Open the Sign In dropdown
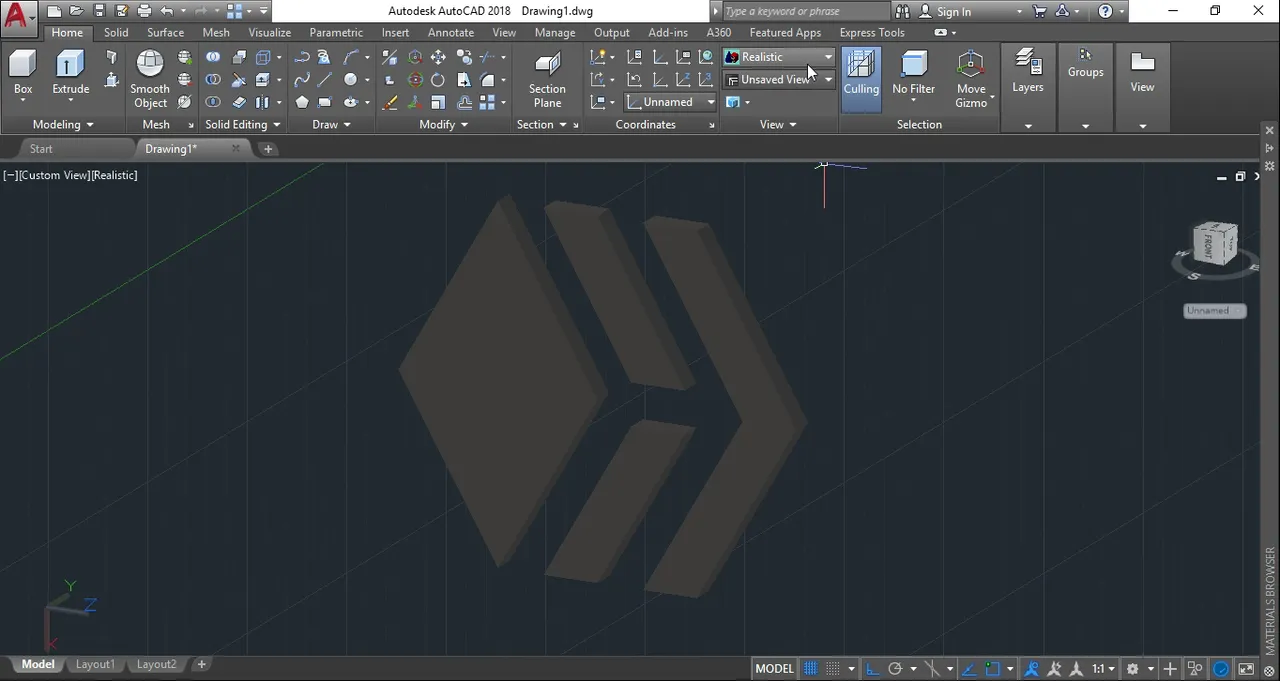Image resolution: width=1280 pixels, height=681 pixels. 970,12
